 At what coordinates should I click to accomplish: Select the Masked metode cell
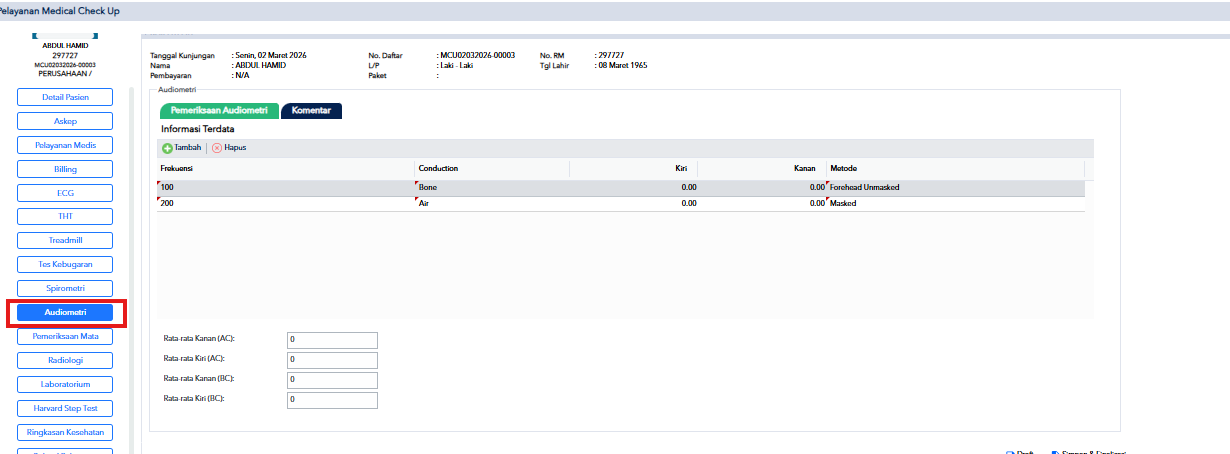955,203
